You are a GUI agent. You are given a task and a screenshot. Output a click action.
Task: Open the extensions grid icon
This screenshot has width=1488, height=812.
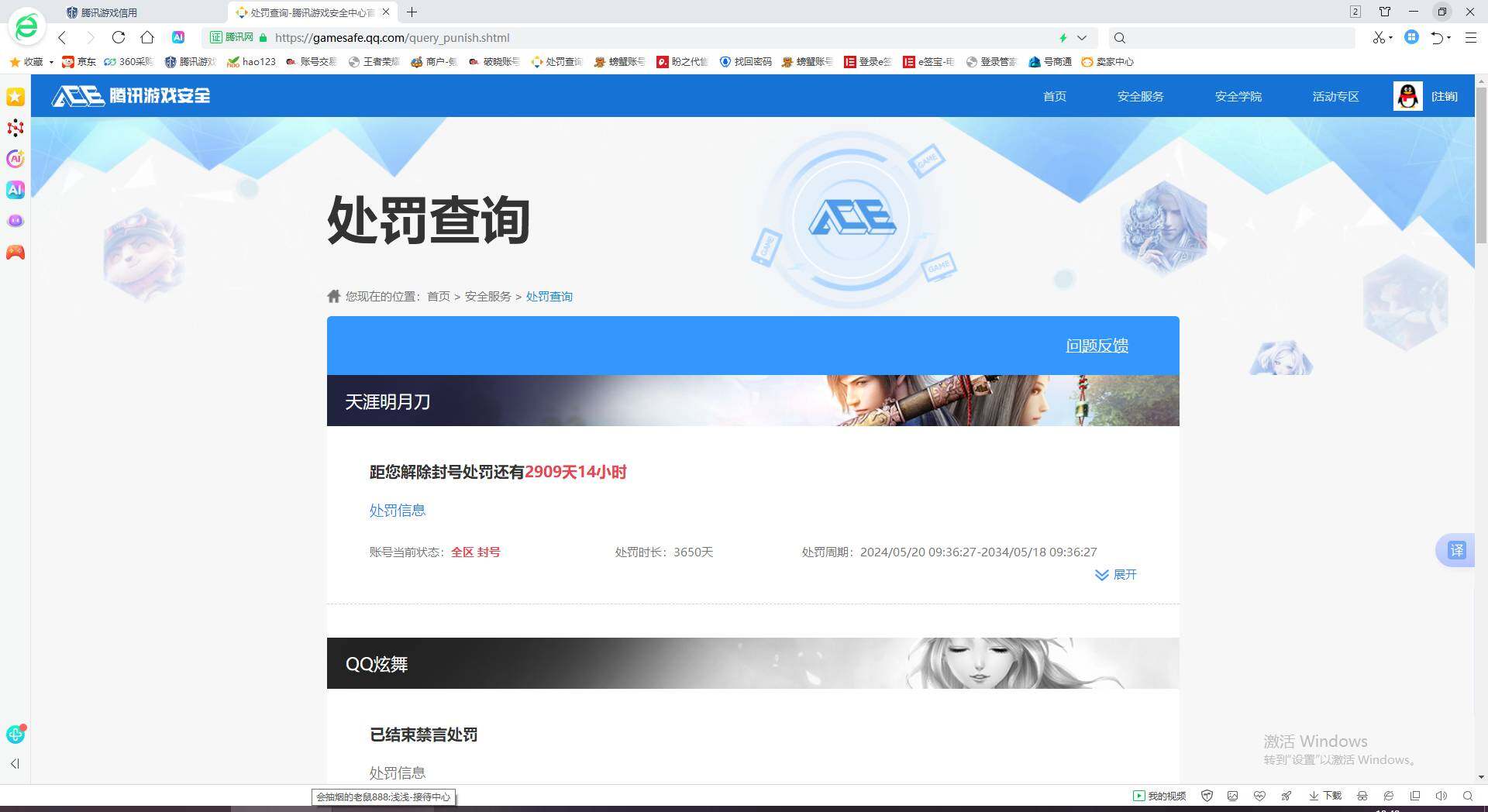[1412, 36]
